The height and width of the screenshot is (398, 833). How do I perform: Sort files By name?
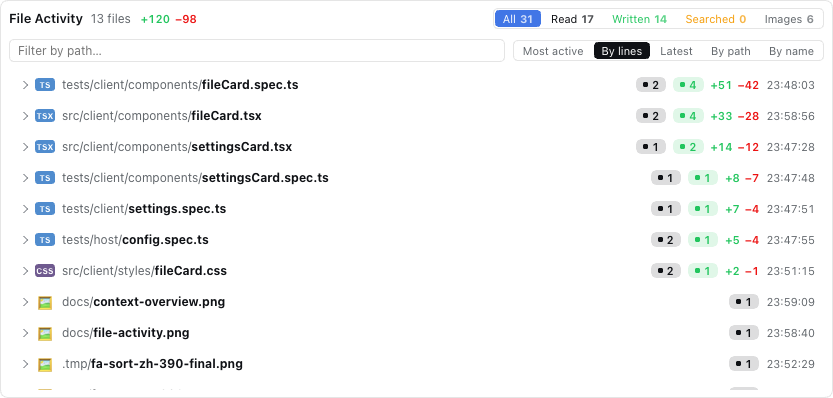[791, 51]
